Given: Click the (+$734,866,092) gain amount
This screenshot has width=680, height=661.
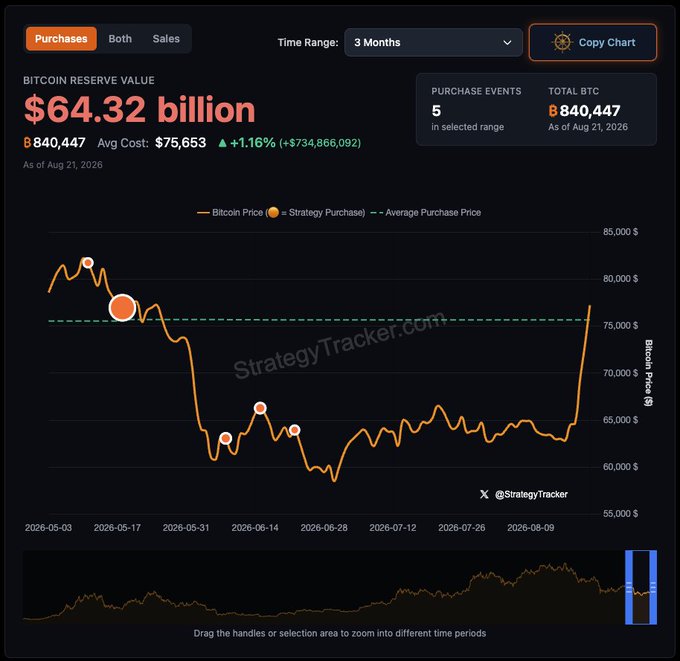Looking at the screenshot, I should pos(320,143).
